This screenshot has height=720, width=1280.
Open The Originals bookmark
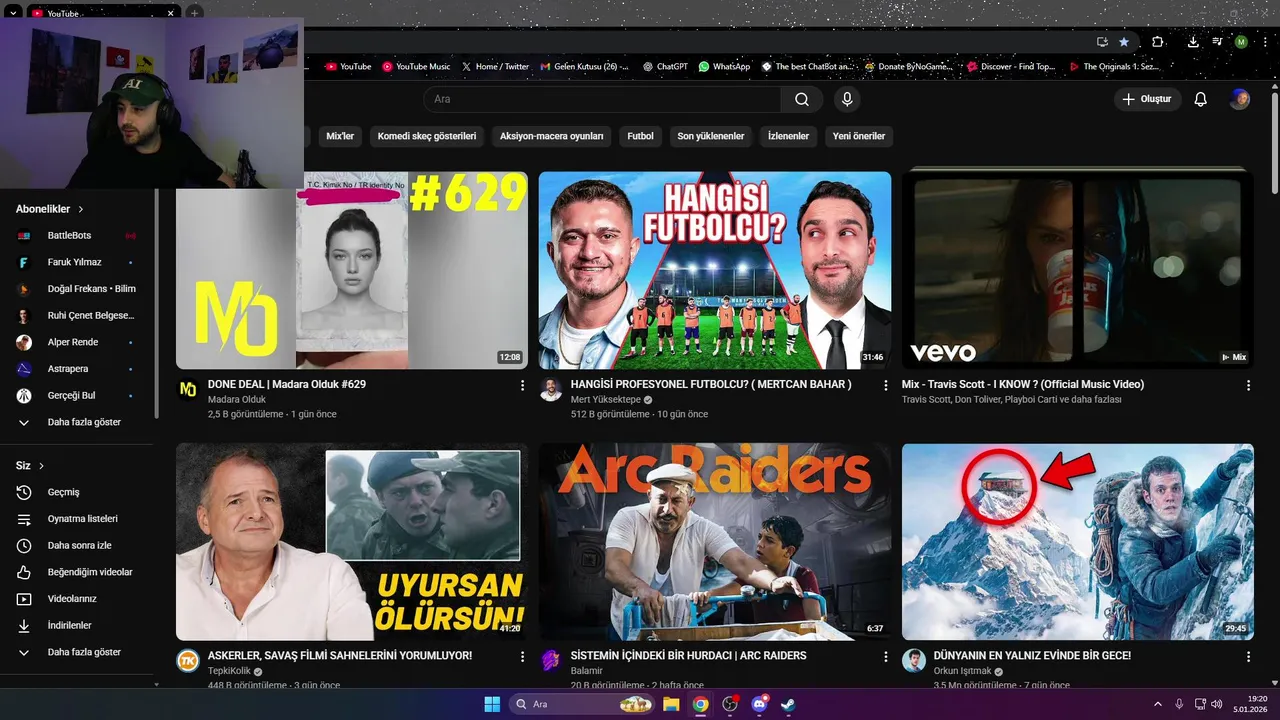click(x=1113, y=67)
